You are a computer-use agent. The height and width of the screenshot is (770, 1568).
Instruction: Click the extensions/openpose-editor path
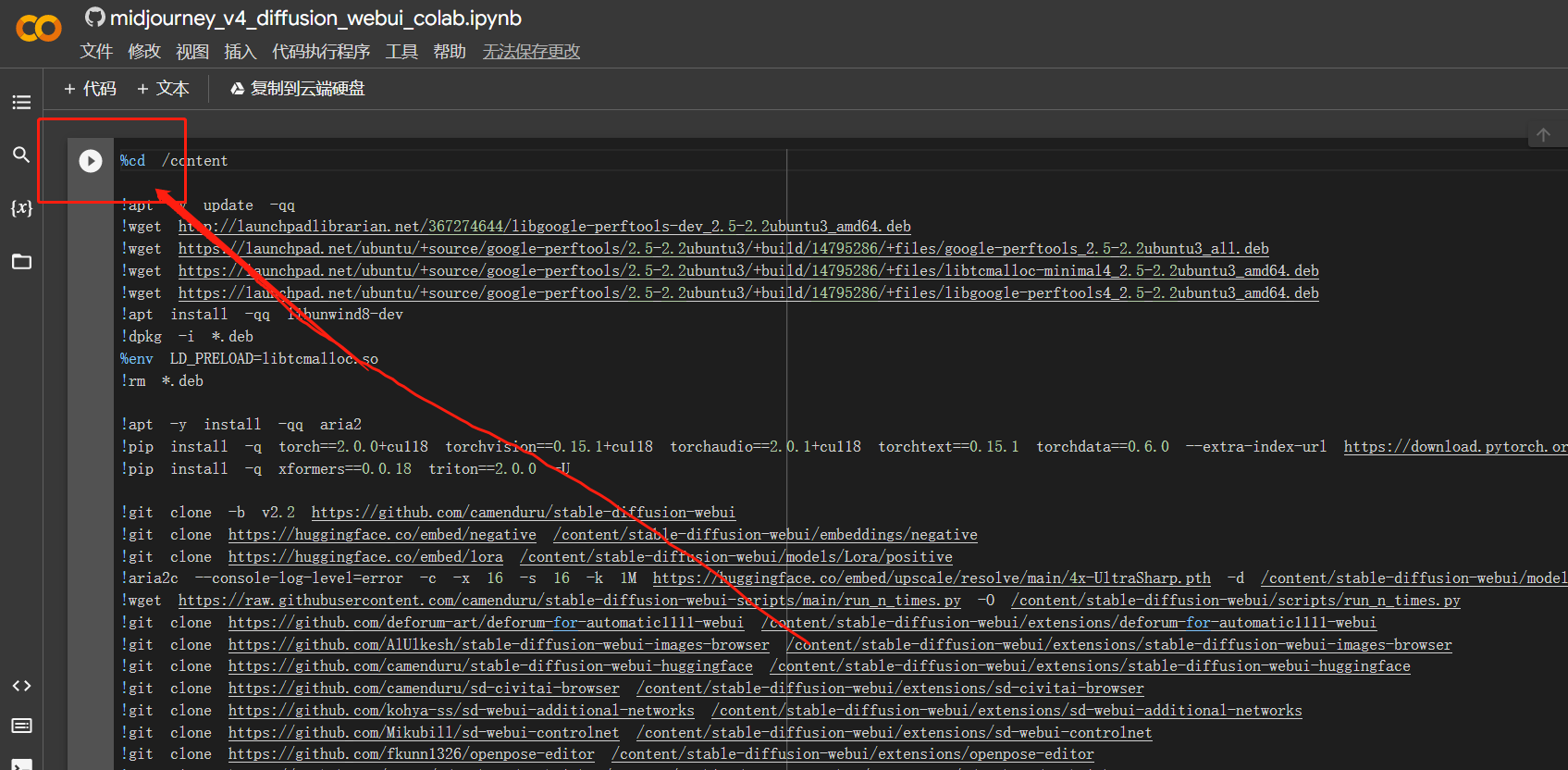coord(853,754)
